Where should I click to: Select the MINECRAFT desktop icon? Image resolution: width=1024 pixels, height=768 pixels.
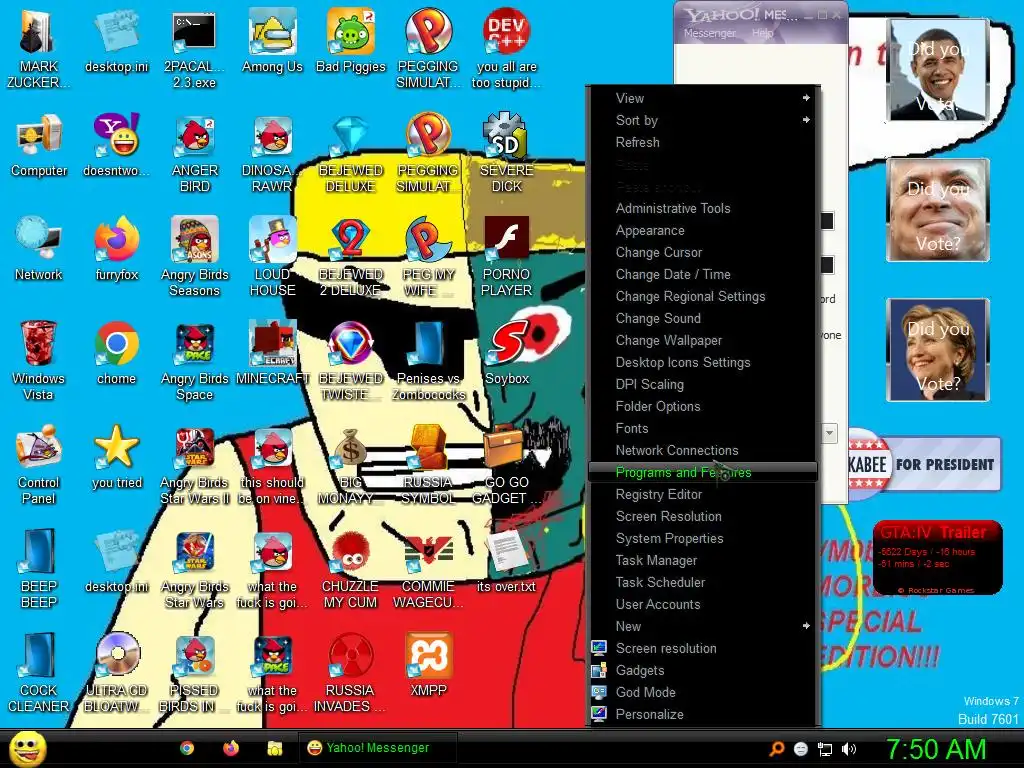click(272, 353)
